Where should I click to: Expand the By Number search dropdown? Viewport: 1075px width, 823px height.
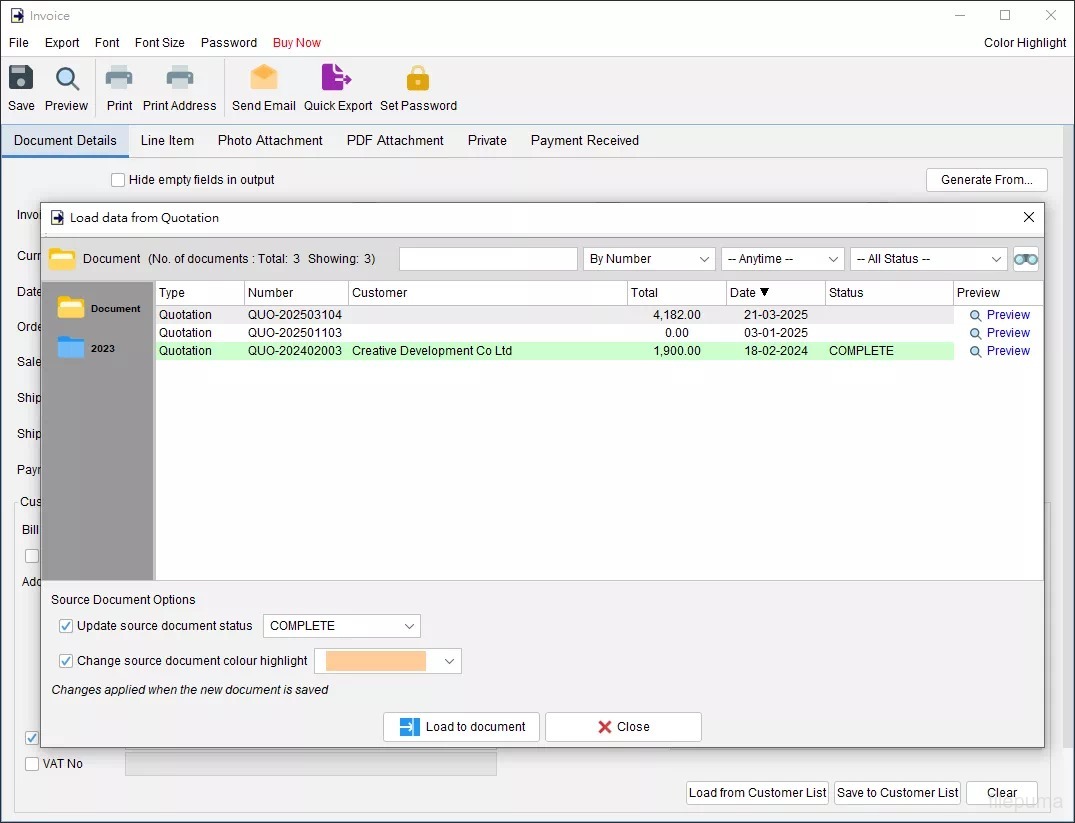[649, 259]
